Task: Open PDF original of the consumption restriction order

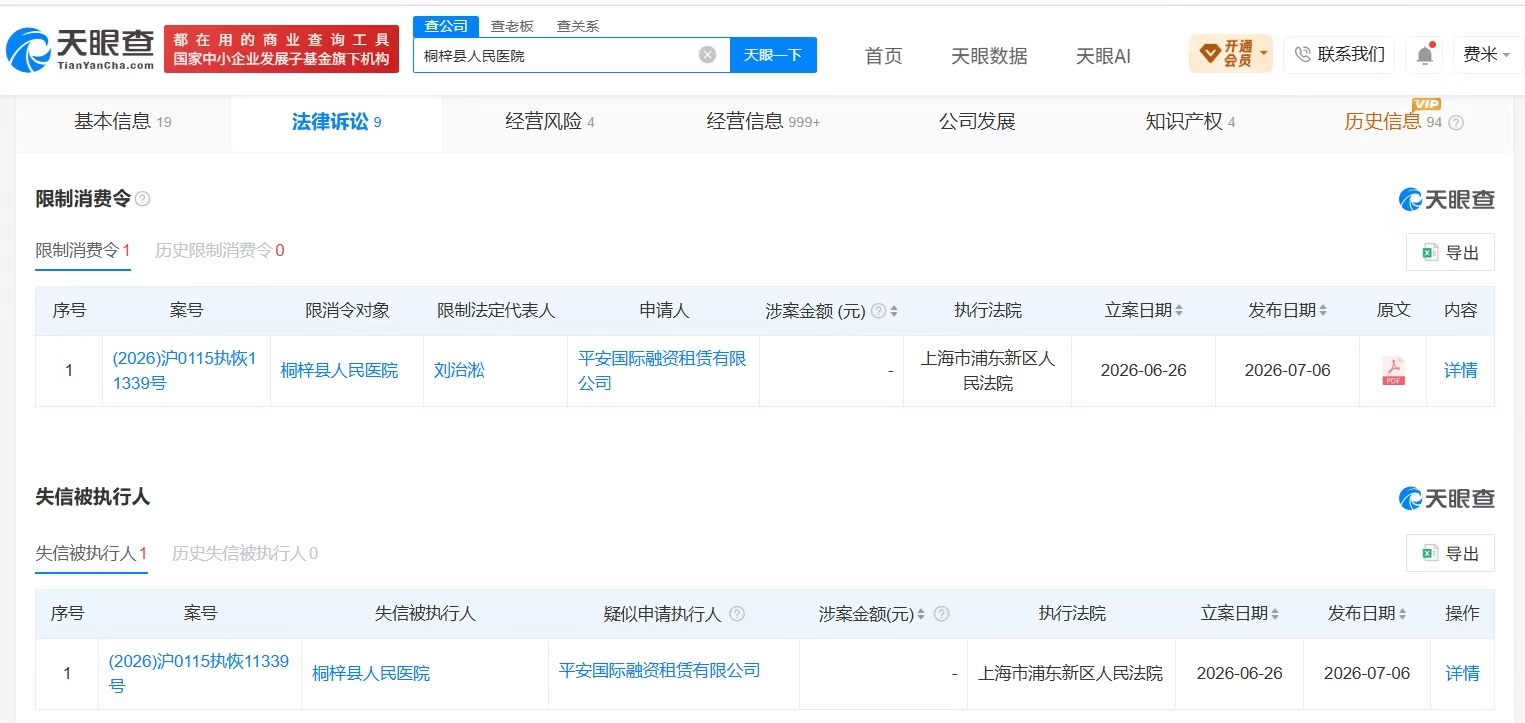Action: click(1393, 371)
